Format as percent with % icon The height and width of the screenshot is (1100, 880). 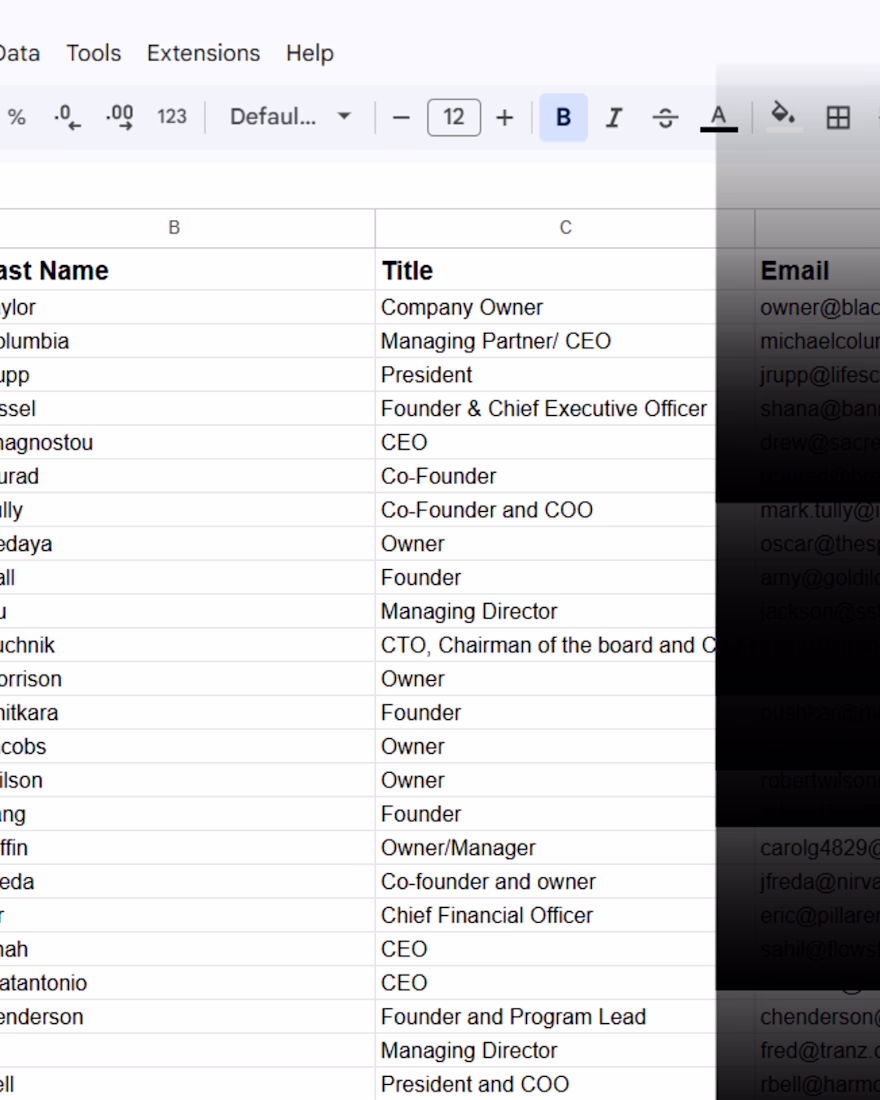17,117
